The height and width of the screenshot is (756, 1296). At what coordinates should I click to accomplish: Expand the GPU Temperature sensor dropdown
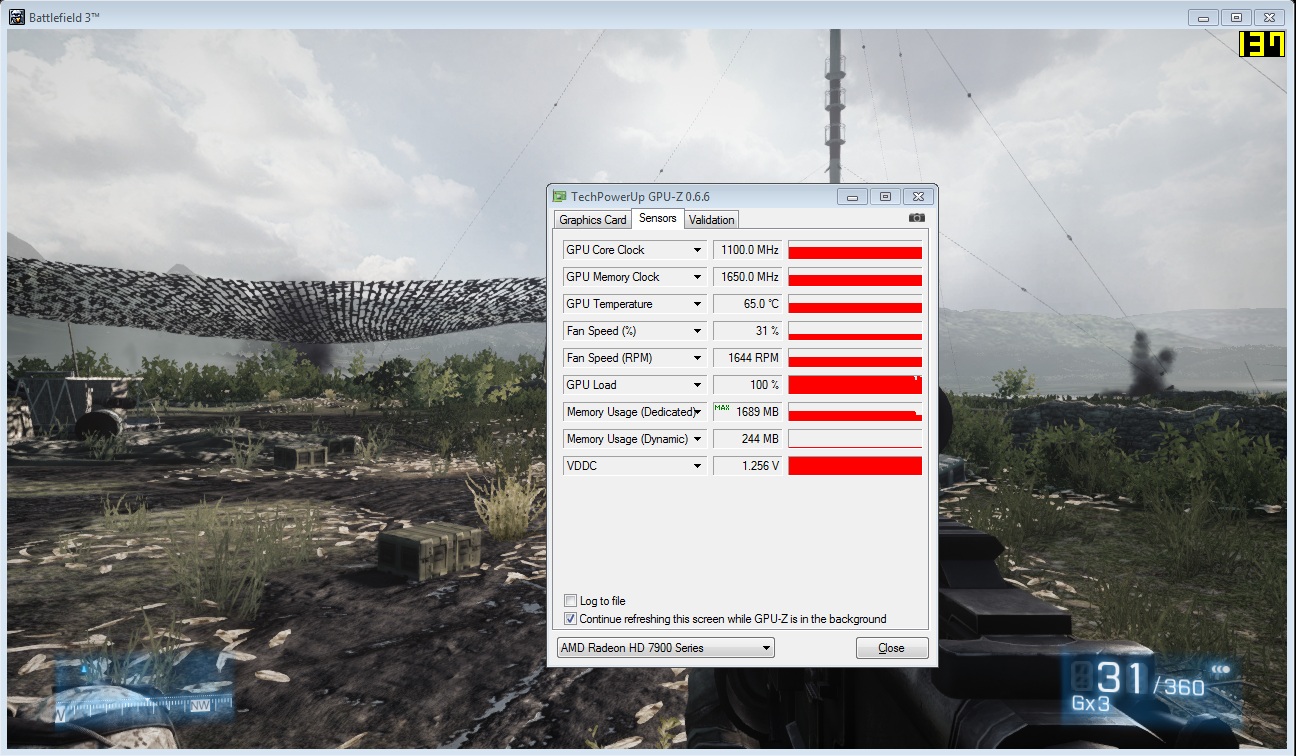697,304
